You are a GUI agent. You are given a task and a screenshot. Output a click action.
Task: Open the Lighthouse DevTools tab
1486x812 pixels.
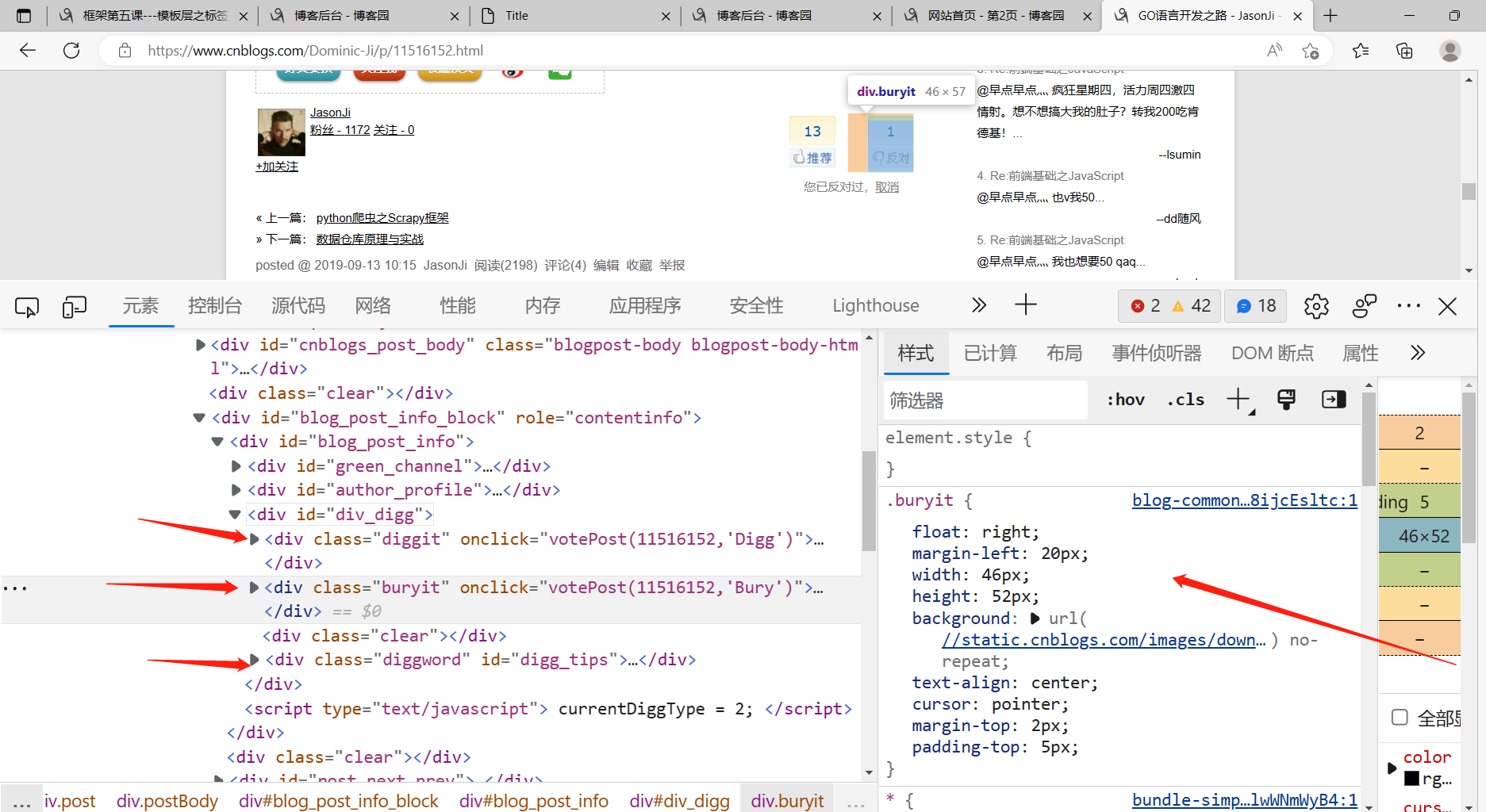tap(876, 306)
